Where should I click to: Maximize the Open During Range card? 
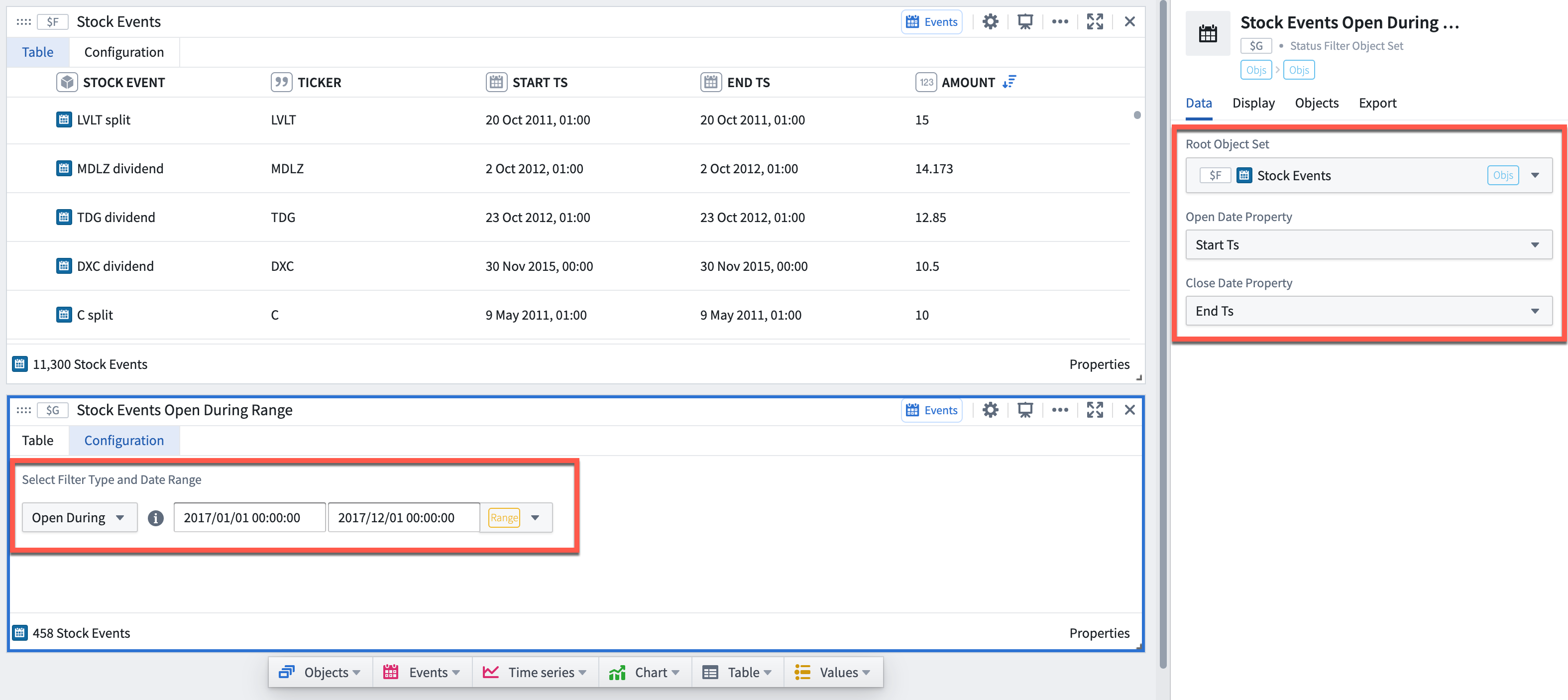[x=1095, y=410]
